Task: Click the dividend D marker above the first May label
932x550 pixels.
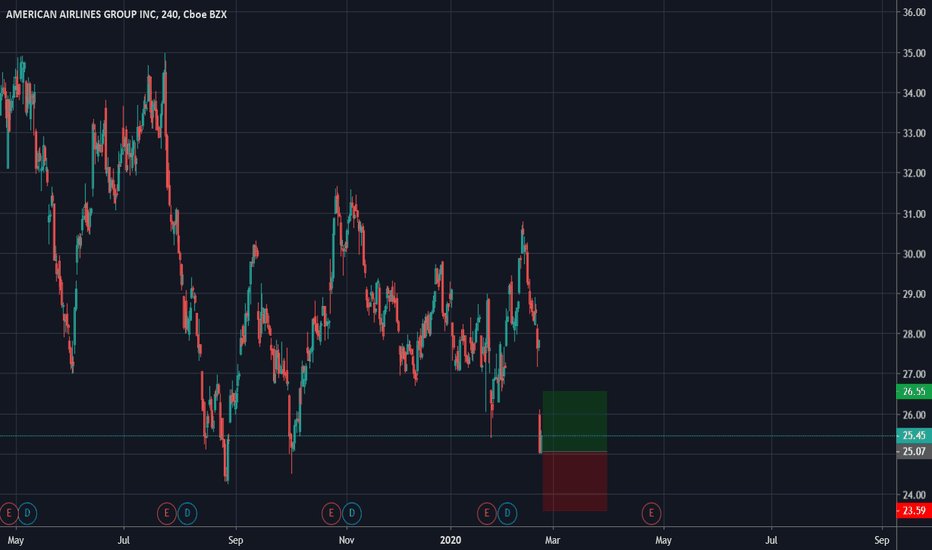Action: (27, 513)
